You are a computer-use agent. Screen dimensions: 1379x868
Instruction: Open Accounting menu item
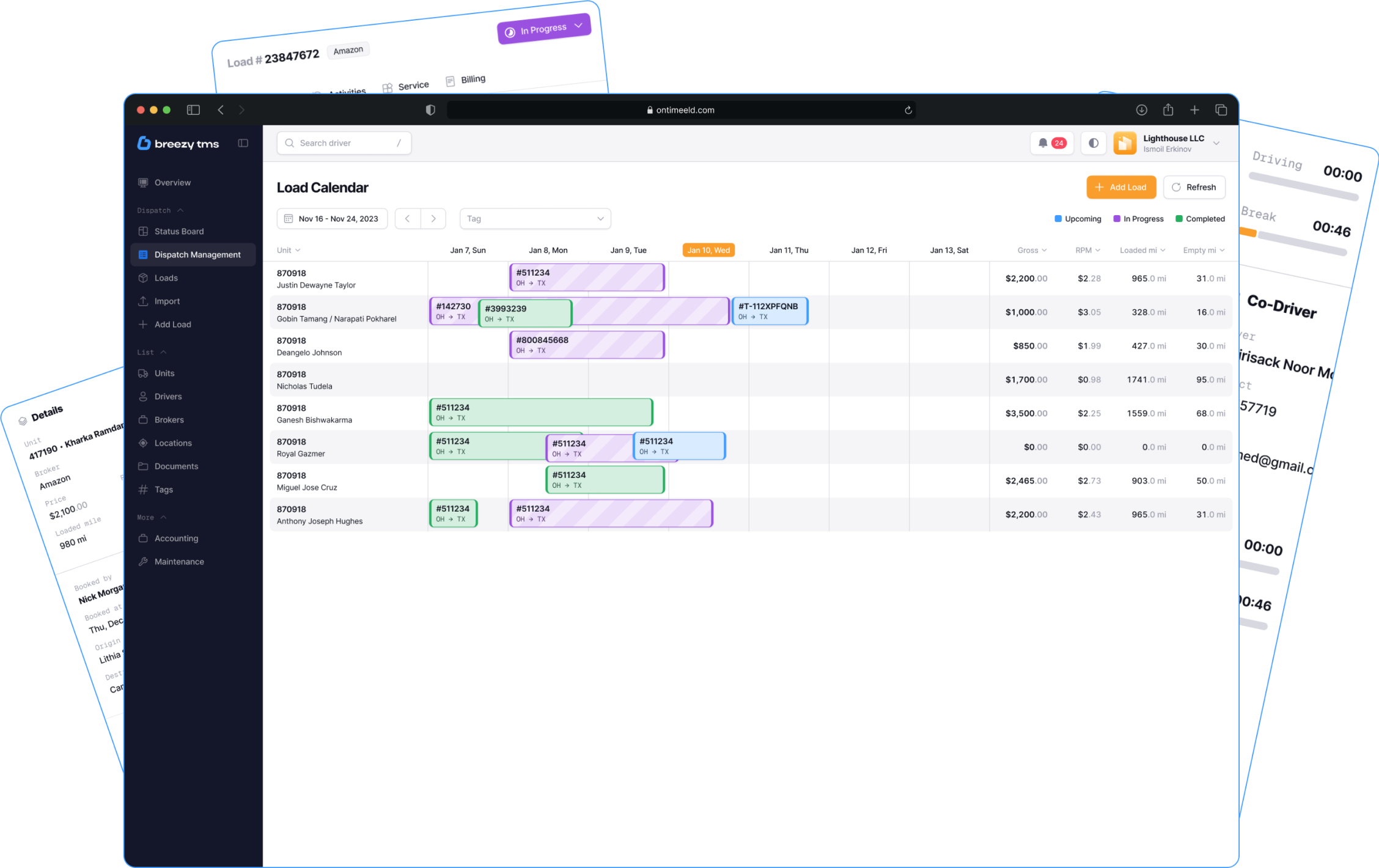click(176, 538)
